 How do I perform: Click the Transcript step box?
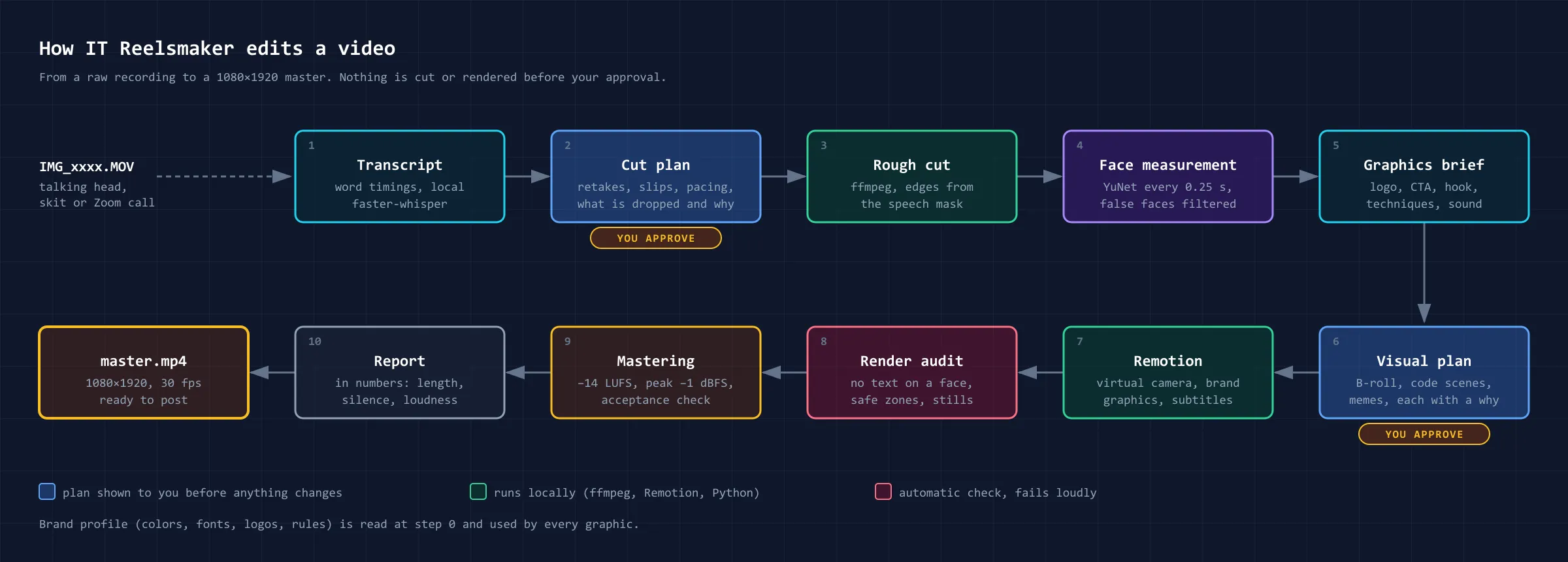click(400, 176)
